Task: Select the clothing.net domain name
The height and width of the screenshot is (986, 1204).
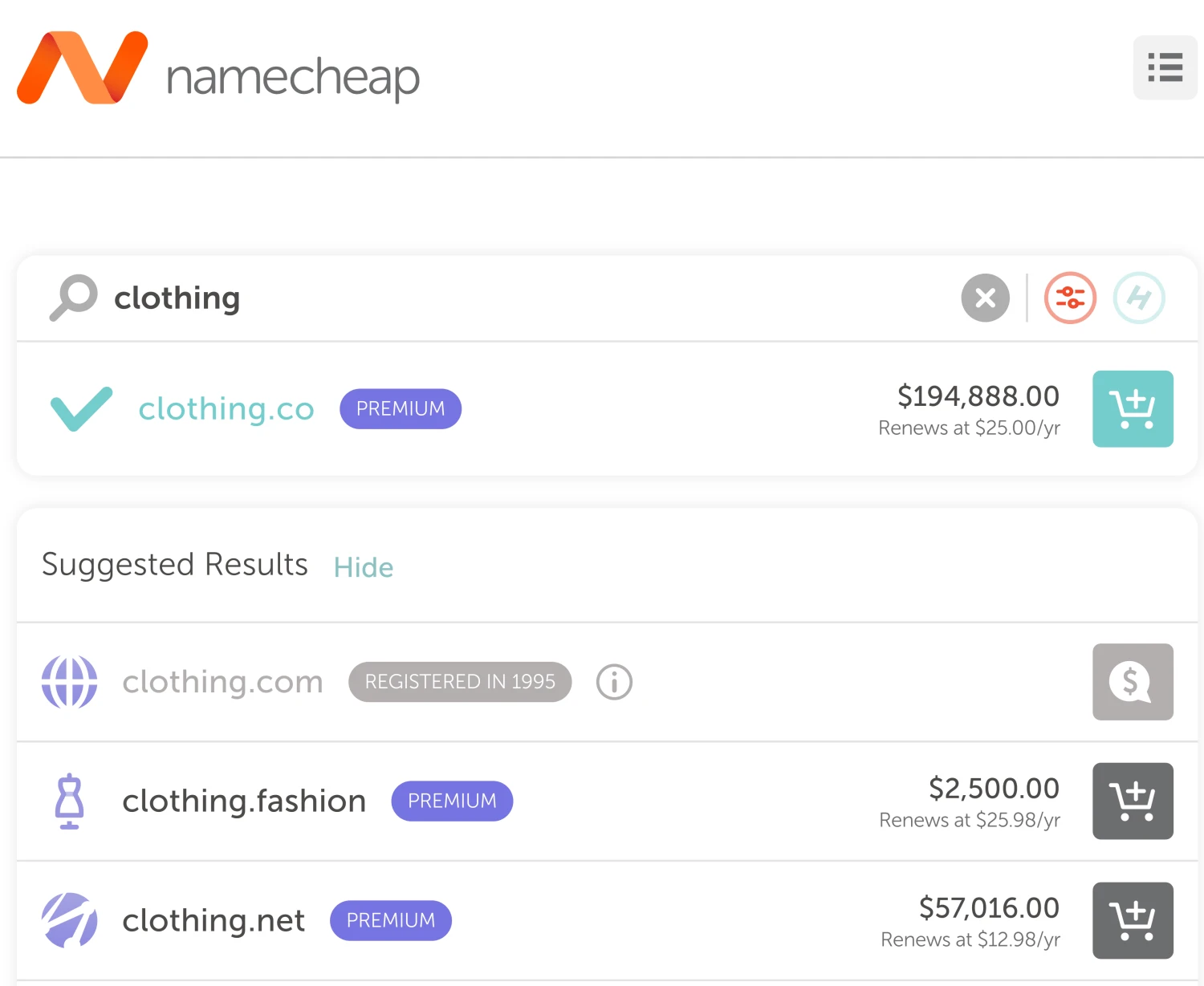Action: pyautogui.click(x=214, y=920)
